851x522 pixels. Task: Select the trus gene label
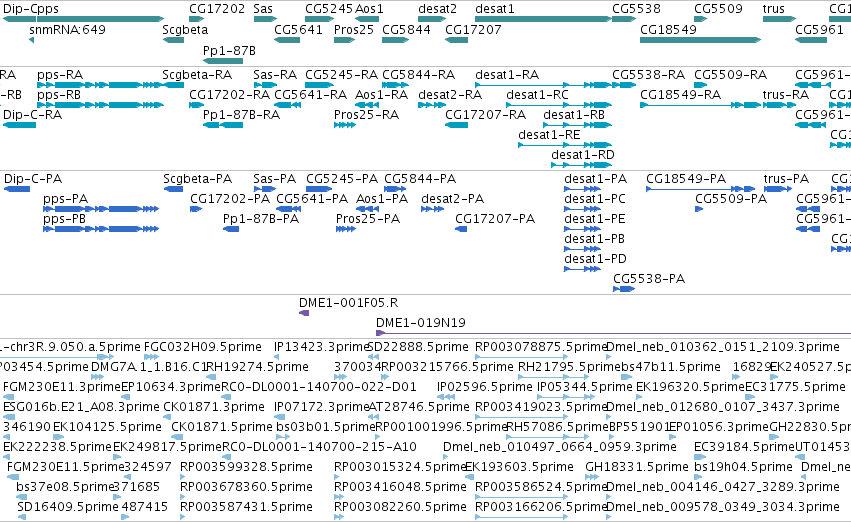click(x=773, y=9)
